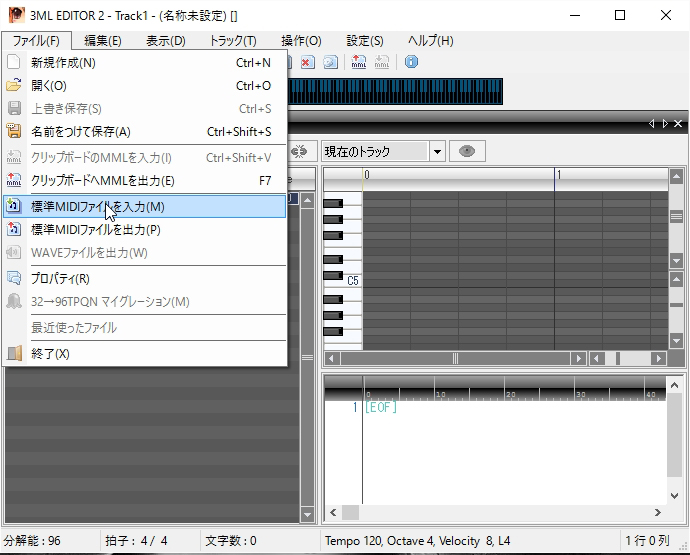Select 標準MIDIファイルを入力(M) import entry
The image size is (690, 555).
[x=144, y=206]
